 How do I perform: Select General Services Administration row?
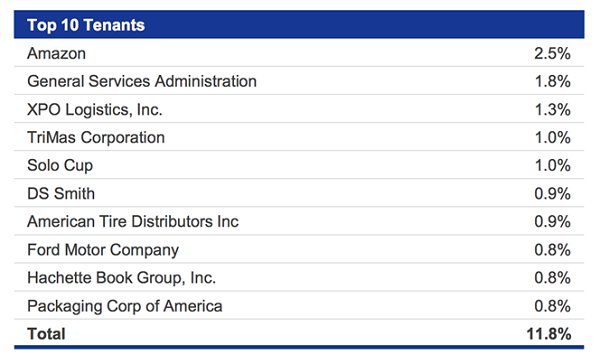coord(299,81)
